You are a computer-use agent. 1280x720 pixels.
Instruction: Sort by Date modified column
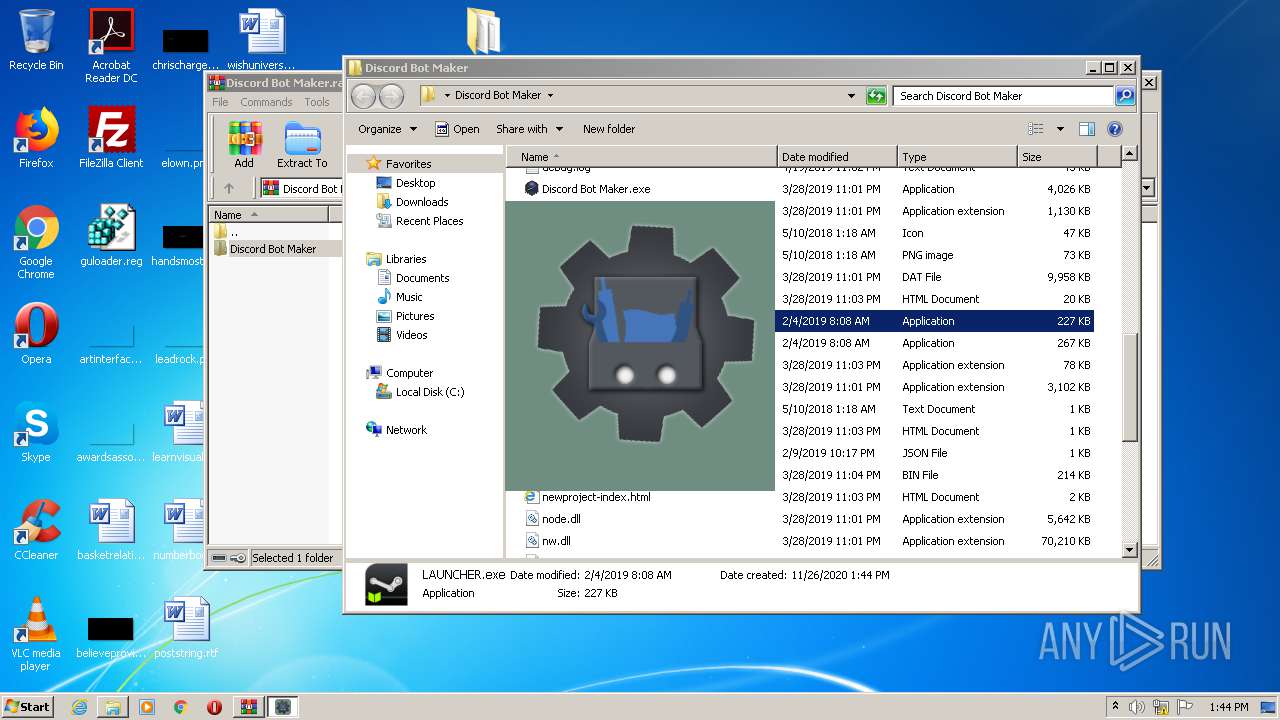[x=836, y=157]
